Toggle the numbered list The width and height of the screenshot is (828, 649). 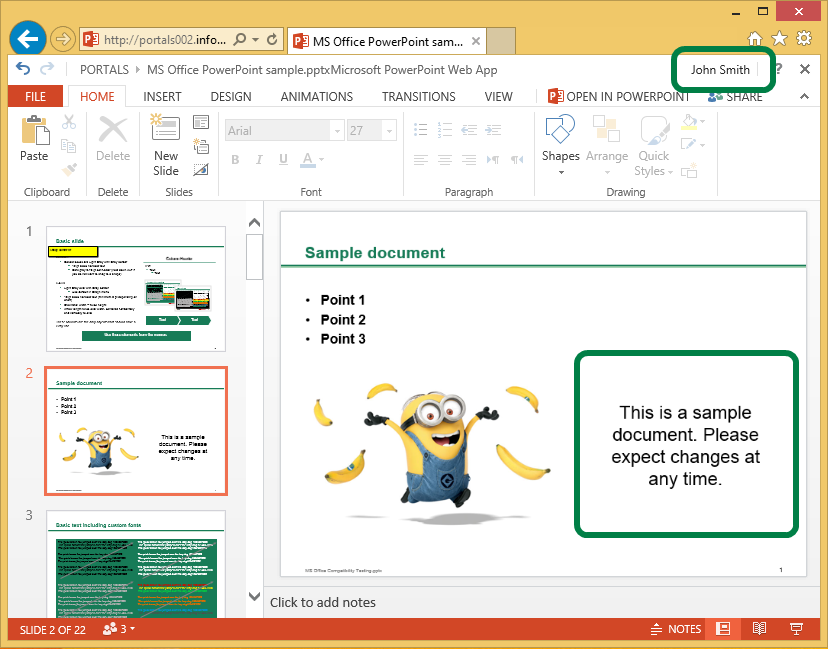pos(445,130)
